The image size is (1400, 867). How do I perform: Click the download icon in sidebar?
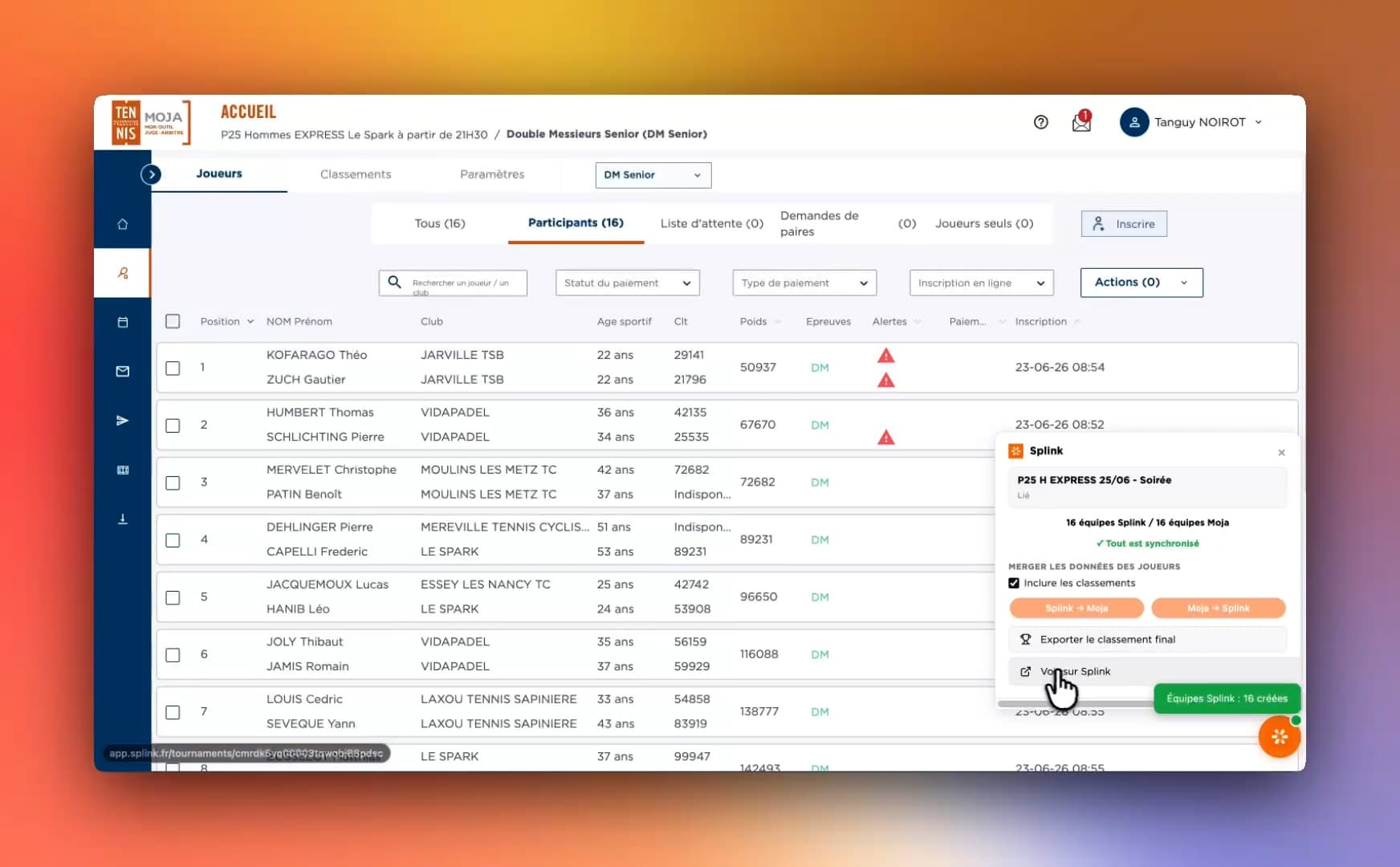(x=122, y=519)
